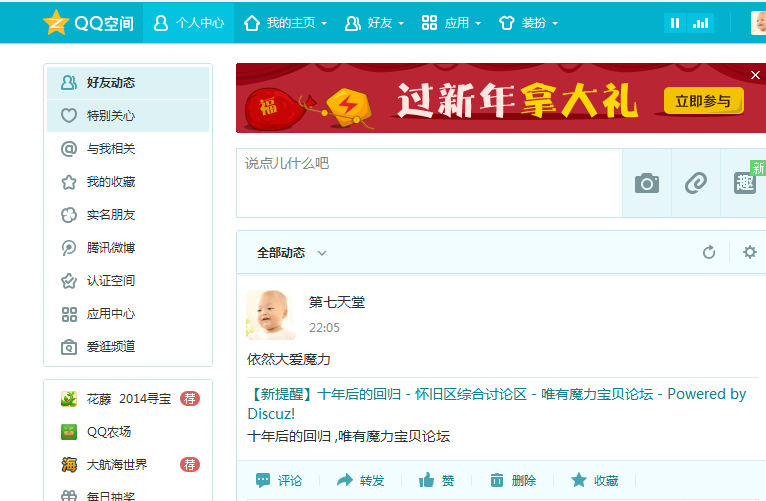
Task: Click the 说点儿什么吧 text input box
Action: point(428,182)
